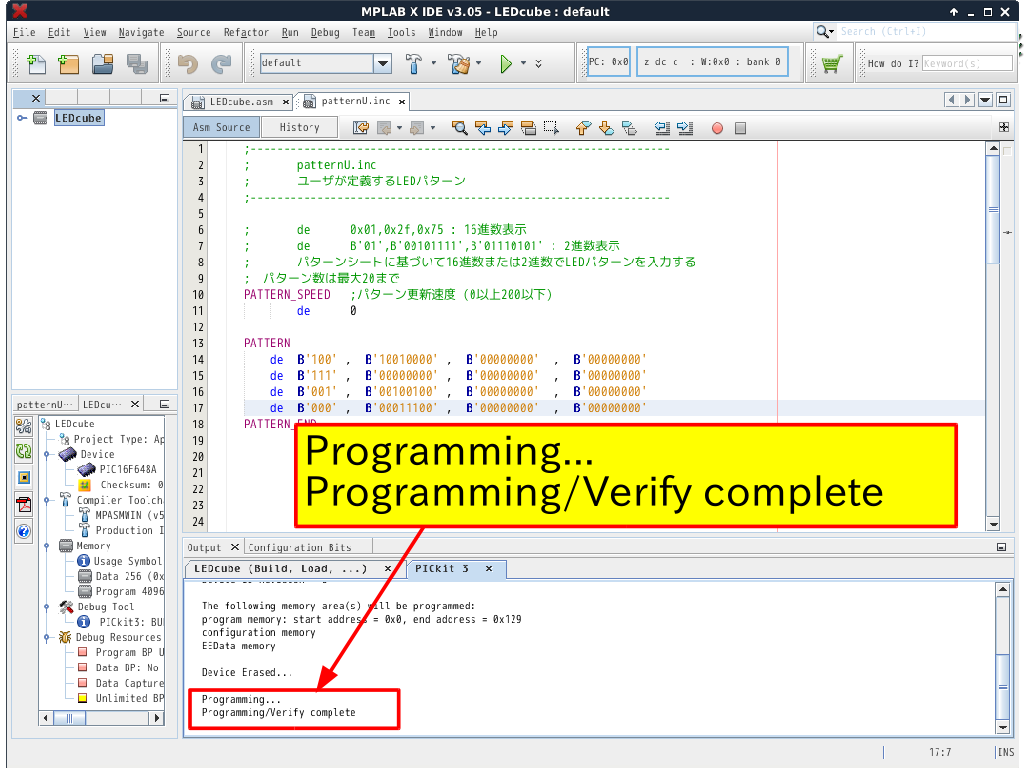Viewport: 1024px width, 768px height.
Task: Go to the previous bookmark icon
Action: [583, 128]
